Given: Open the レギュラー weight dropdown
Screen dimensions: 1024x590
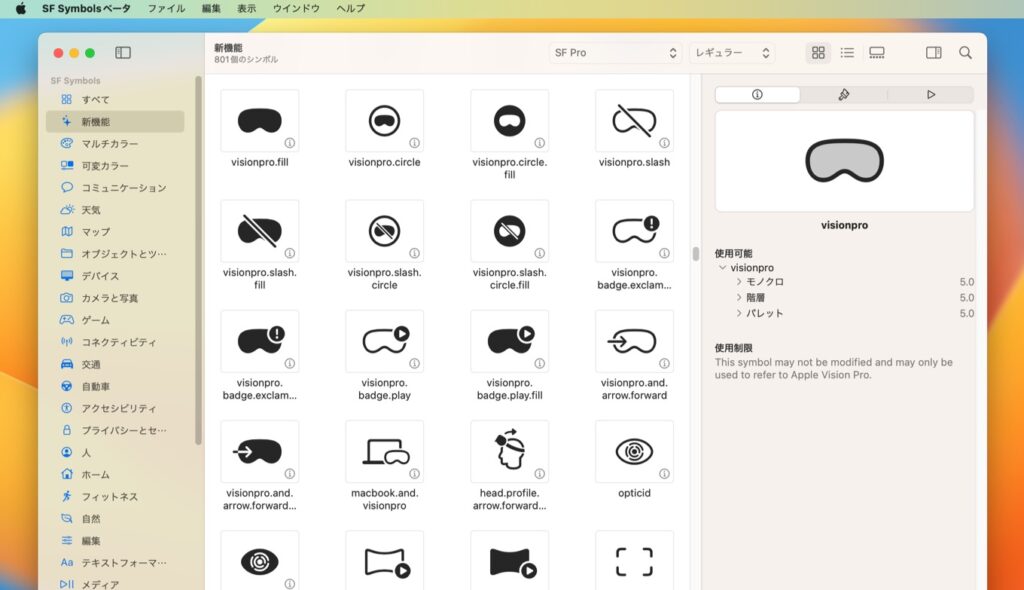Looking at the screenshot, I should [730, 53].
